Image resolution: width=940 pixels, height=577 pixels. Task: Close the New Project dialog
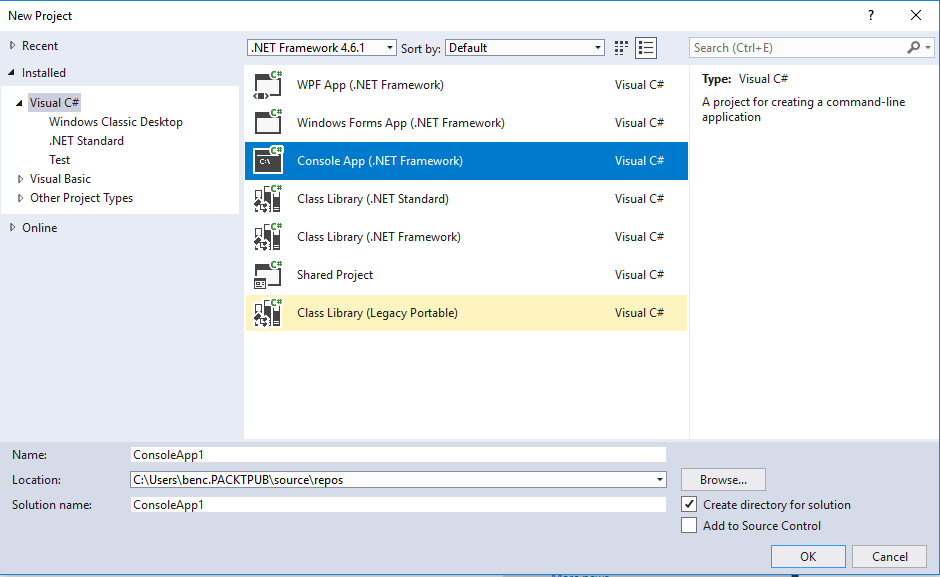tap(916, 16)
